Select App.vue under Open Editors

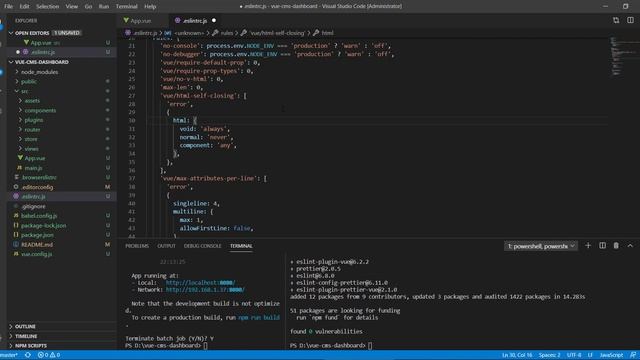(x=41, y=43)
